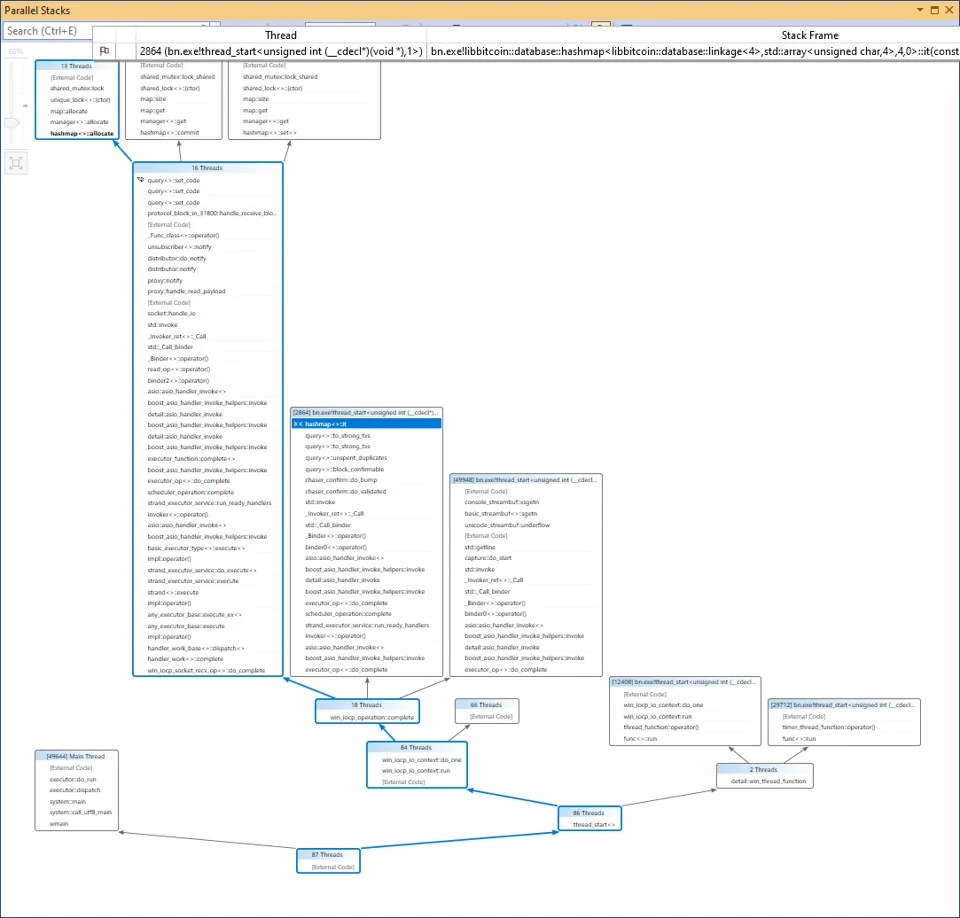Maximize the Parallel Stacks window
The width and height of the screenshot is (960, 918).
(x=934, y=10)
